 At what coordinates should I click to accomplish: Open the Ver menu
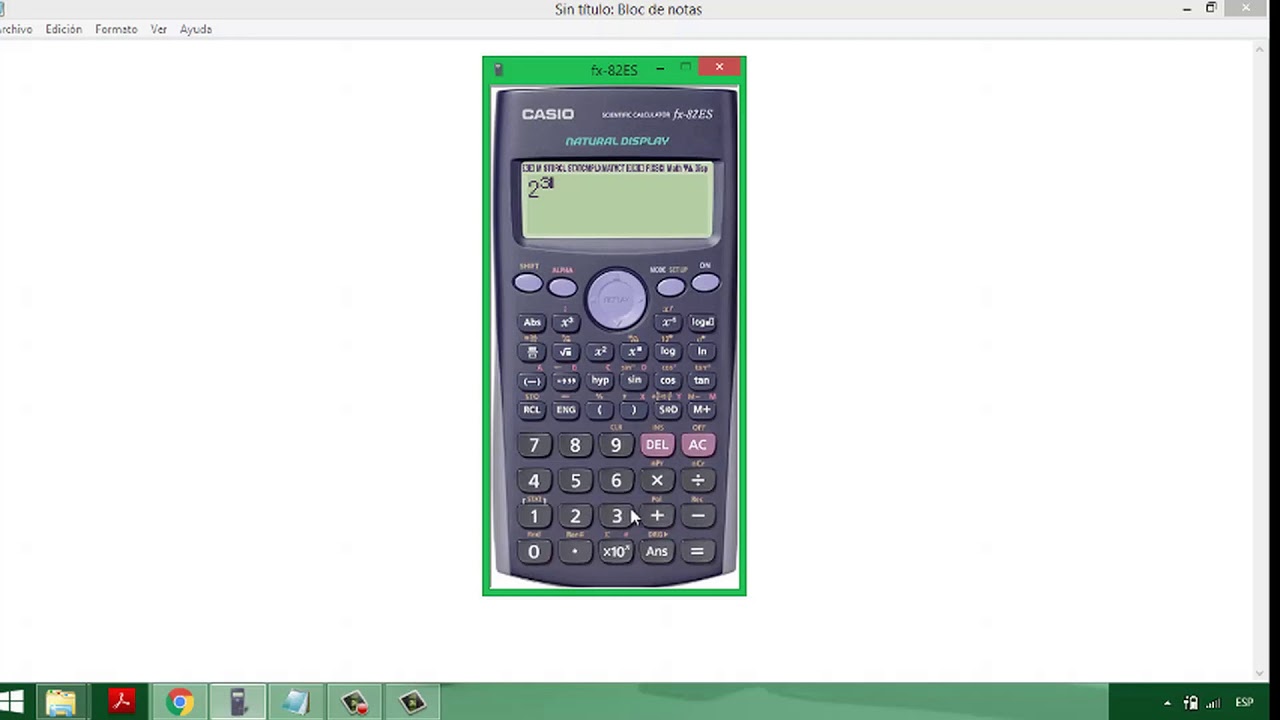pyautogui.click(x=158, y=29)
